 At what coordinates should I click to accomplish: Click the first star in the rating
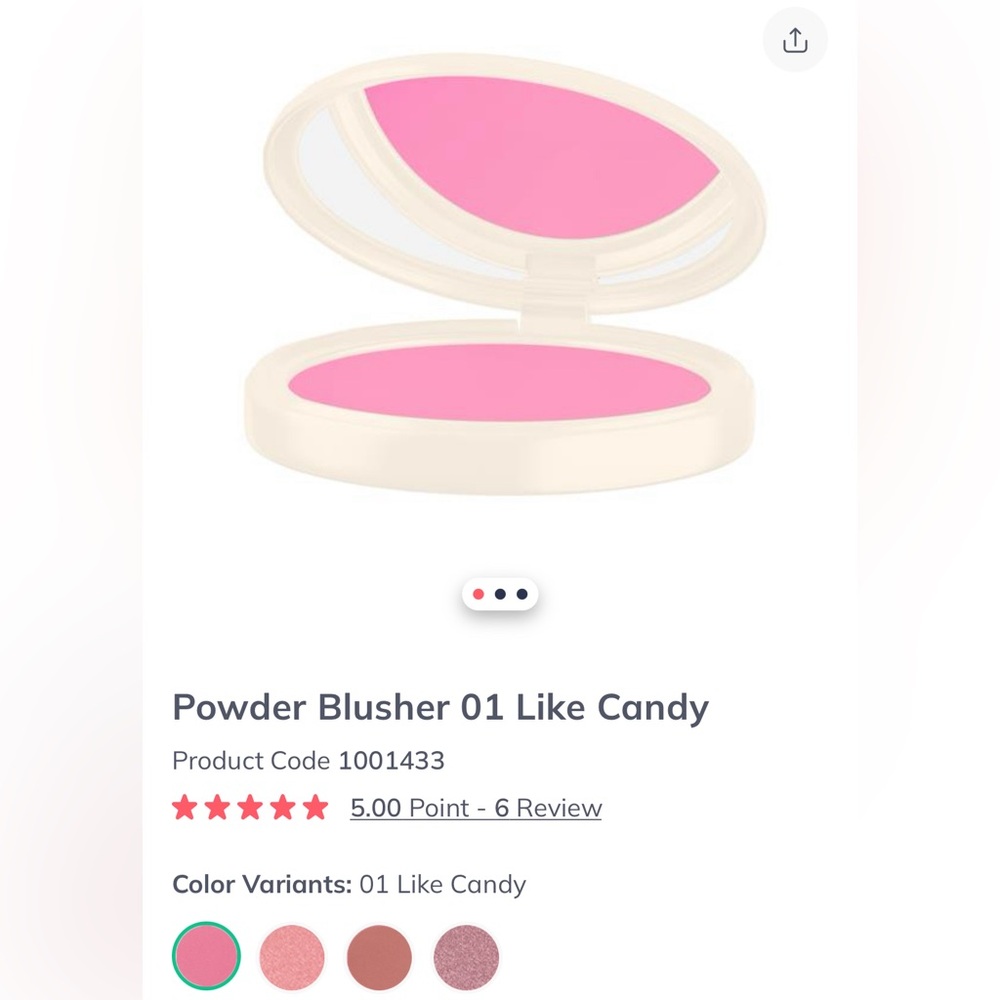click(186, 807)
